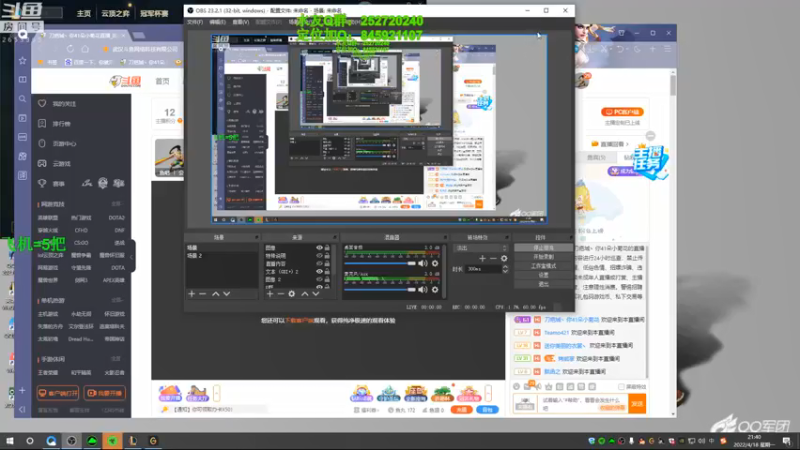Adjust the microphone audio volume slider

point(380,289)
